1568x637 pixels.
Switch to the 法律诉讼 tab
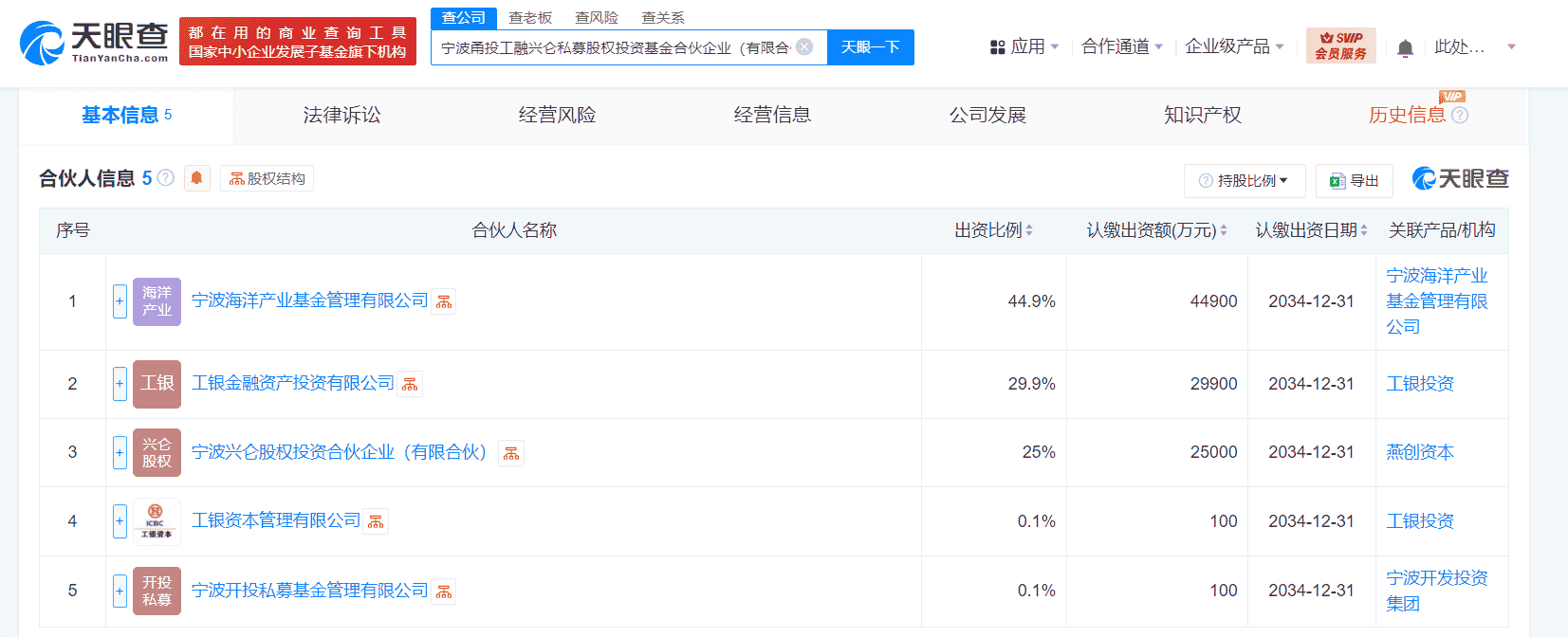pos(341,115)
